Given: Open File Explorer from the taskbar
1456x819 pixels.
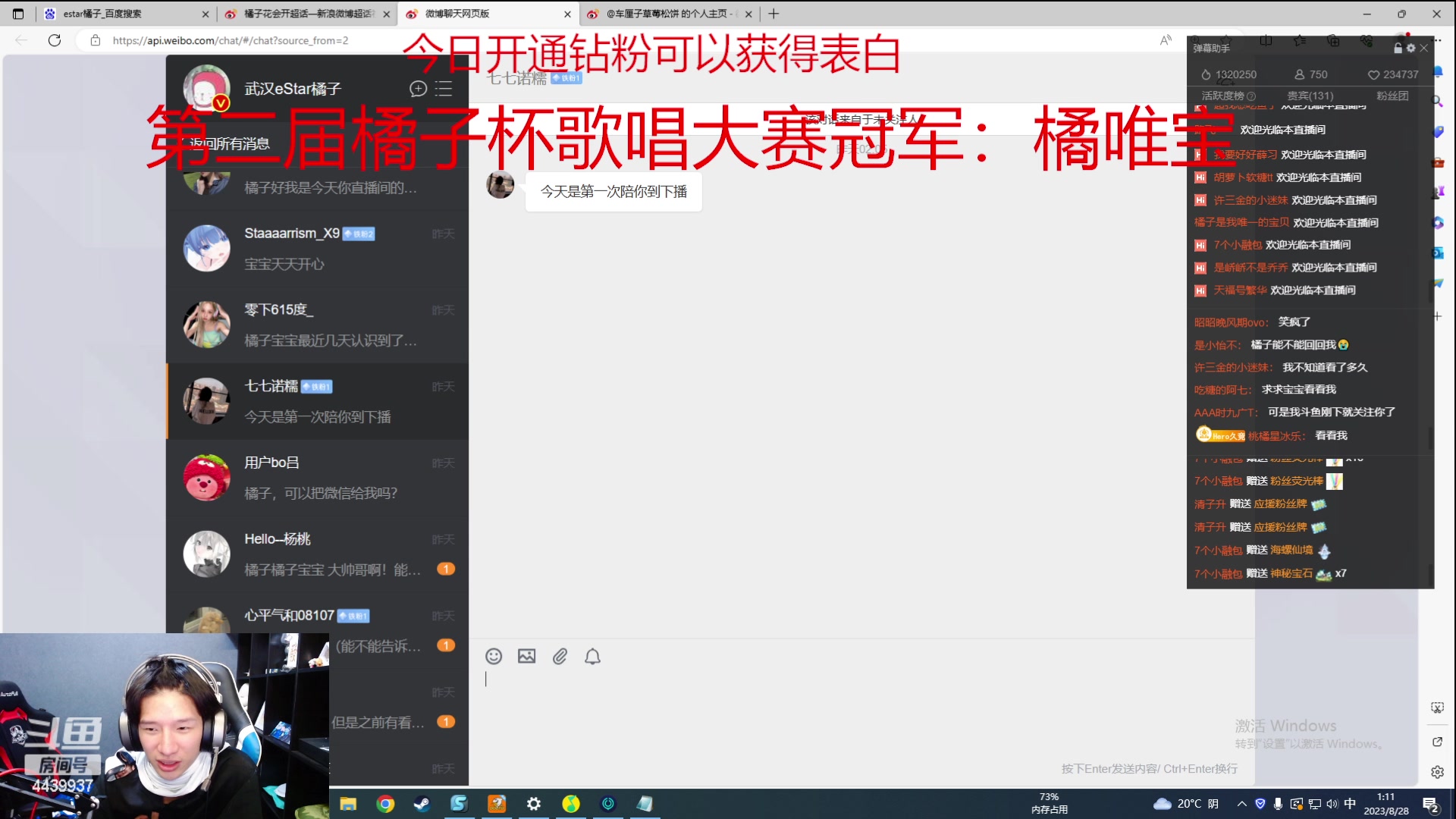Looking at the screenshot, I should pyautogui.click(x=348, y=804).
